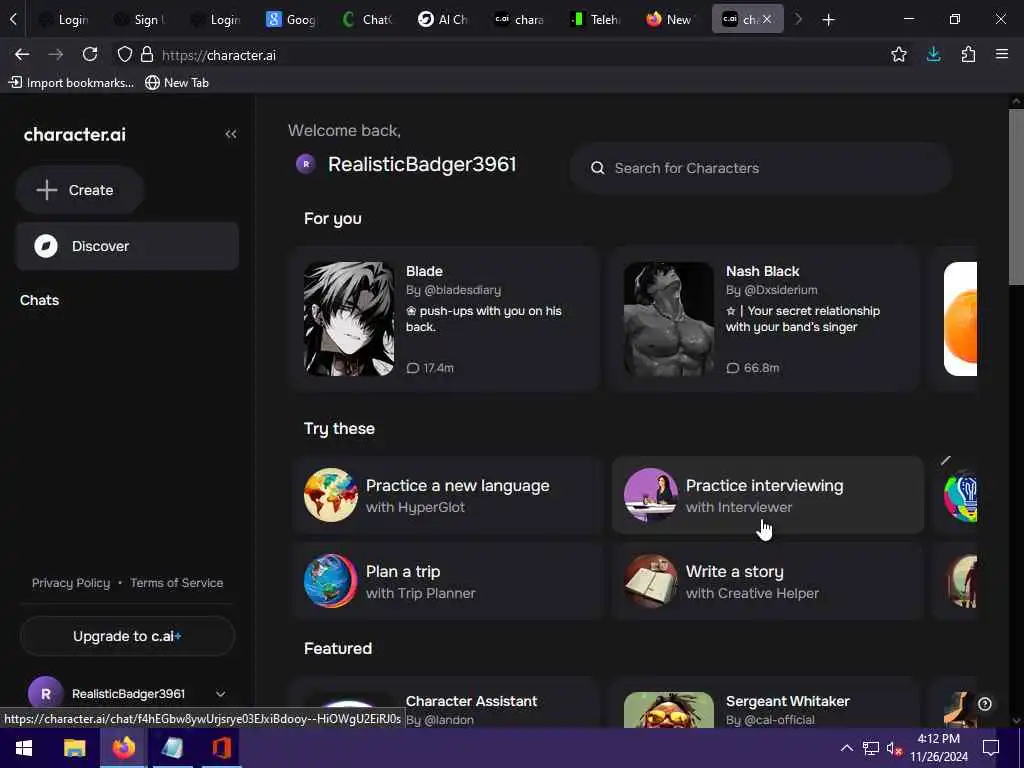Click Import bookmarks in the toolbar
The height and width of the screenshot is (768, 1024).
click(x=71, y=83)
